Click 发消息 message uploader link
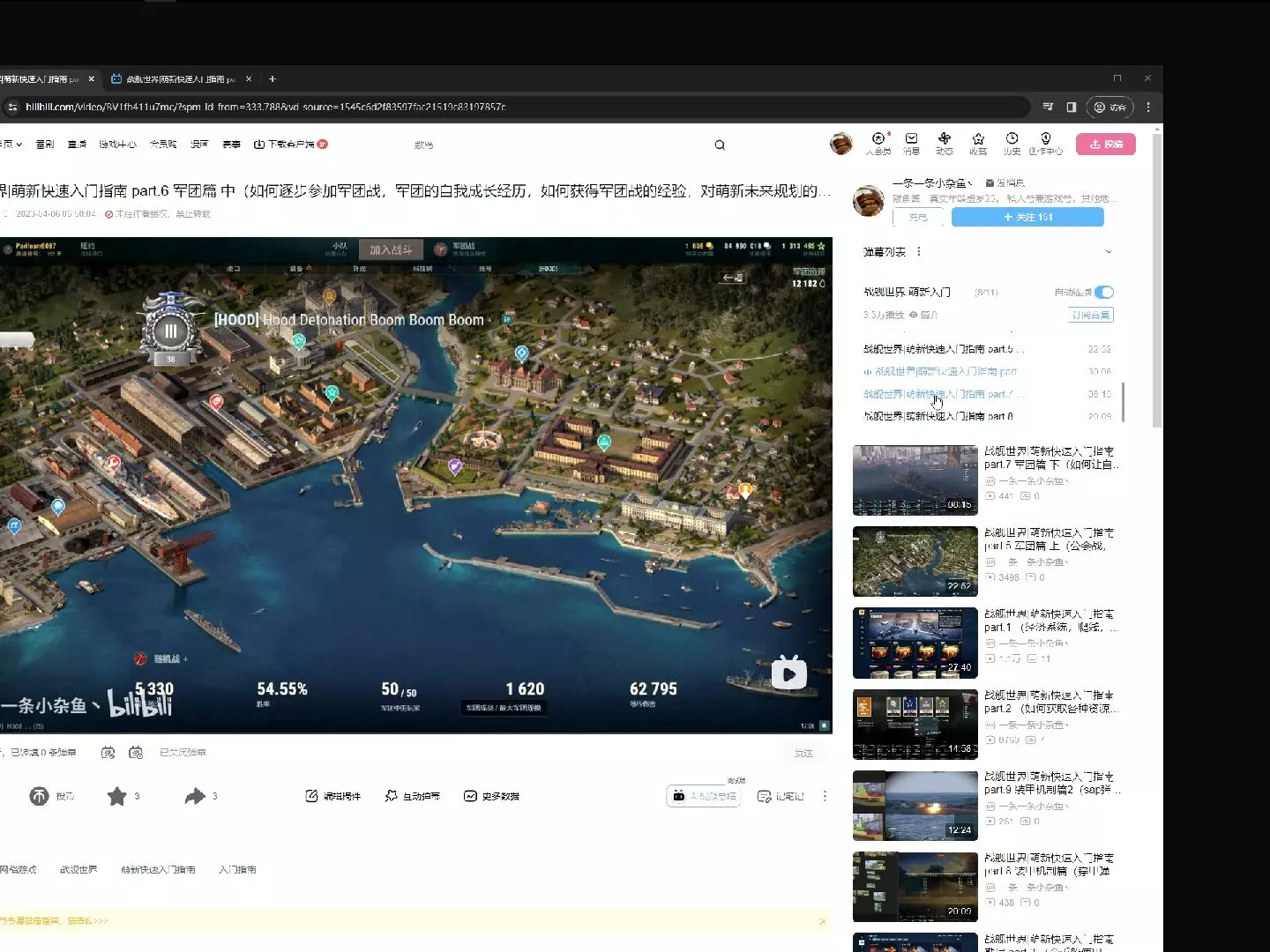Screen dimensions: 1270x952 (x=1005, y=183)
